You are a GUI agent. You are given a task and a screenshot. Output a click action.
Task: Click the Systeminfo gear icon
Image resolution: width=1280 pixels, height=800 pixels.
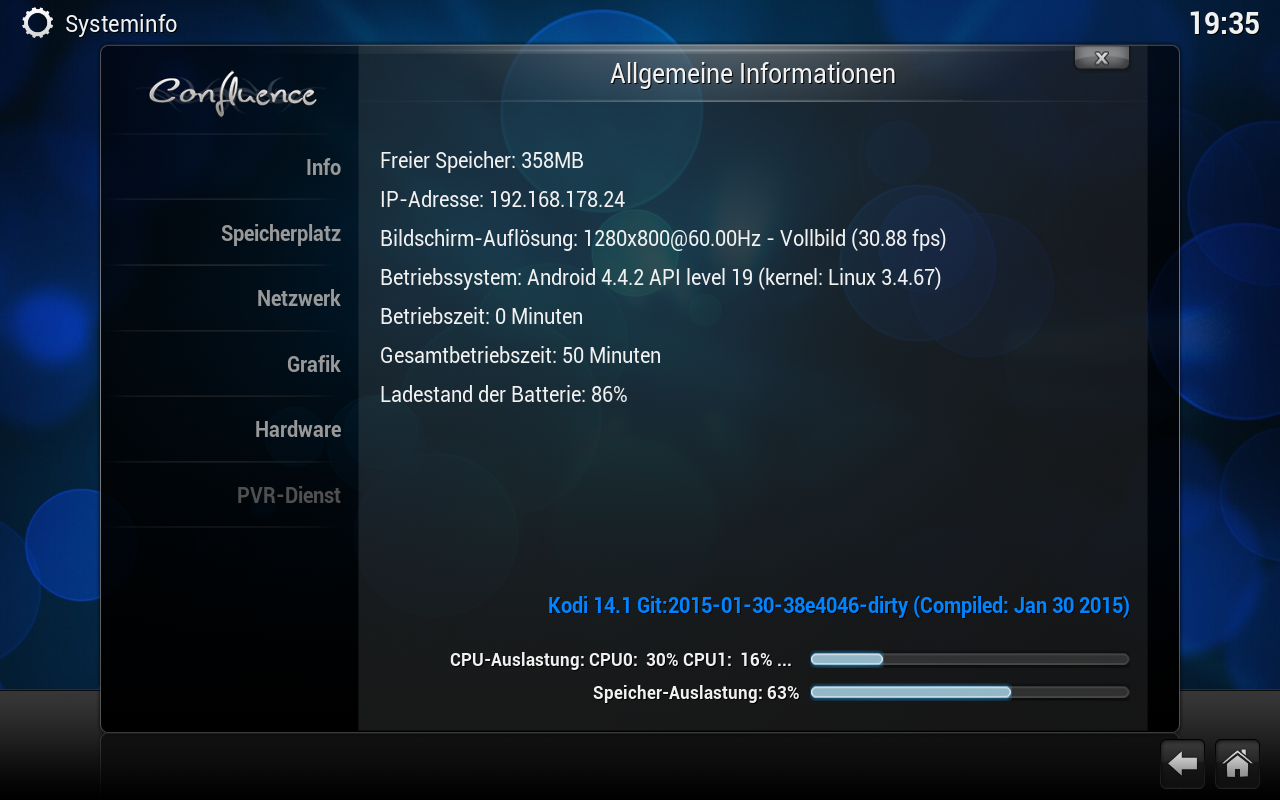click(37, 23)
